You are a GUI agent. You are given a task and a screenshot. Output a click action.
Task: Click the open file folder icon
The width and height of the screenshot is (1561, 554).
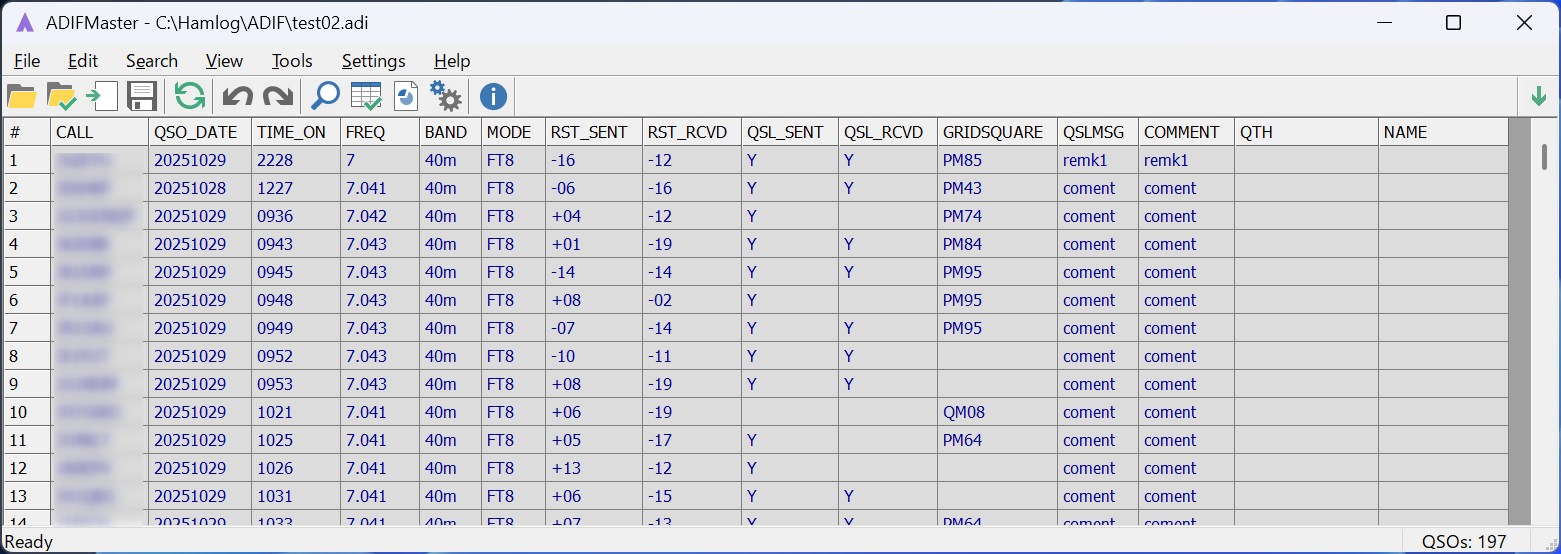click(x=21, y=97)
